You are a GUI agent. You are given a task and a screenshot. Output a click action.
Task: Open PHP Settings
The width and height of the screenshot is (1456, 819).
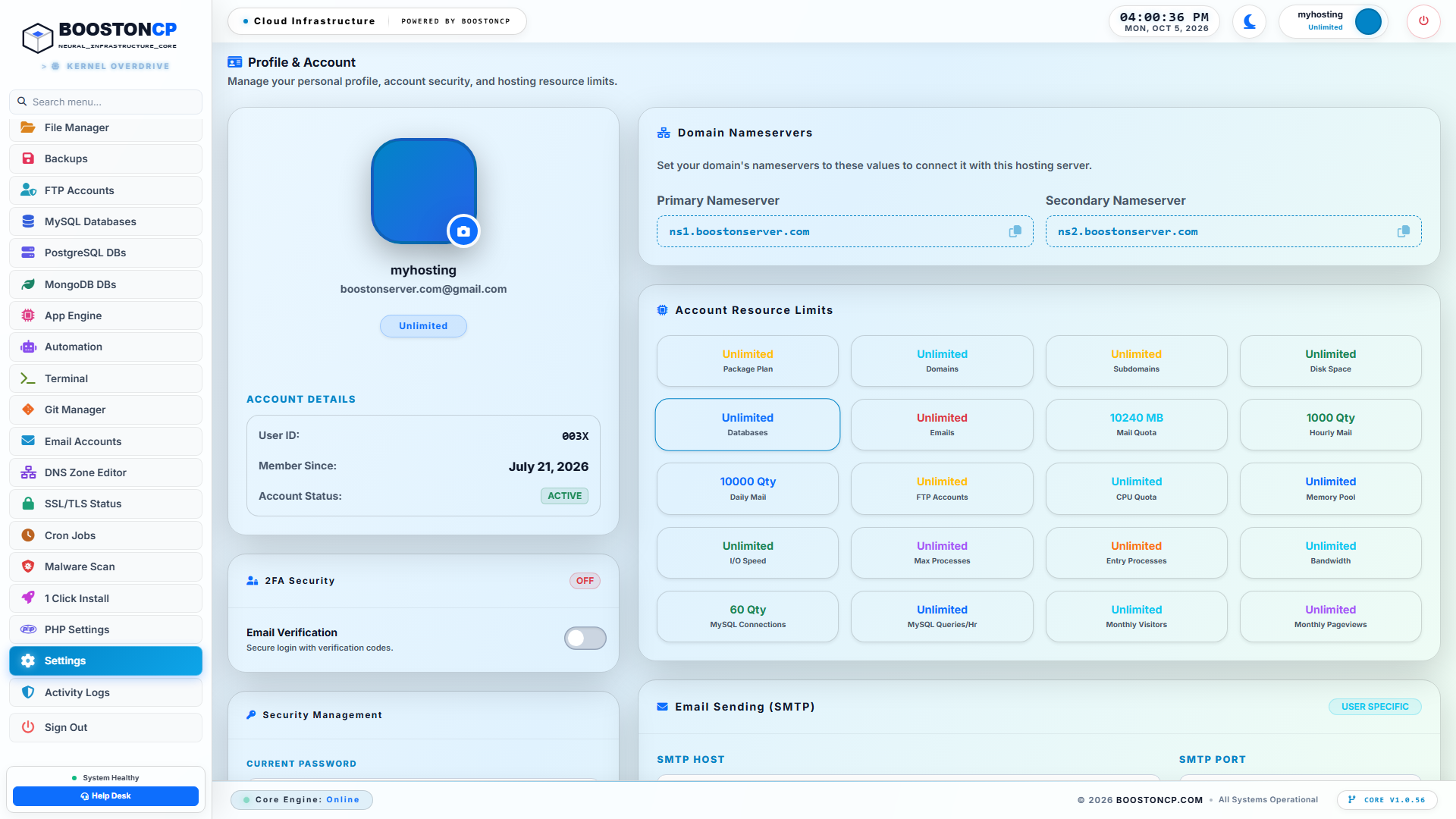point(105,629)
